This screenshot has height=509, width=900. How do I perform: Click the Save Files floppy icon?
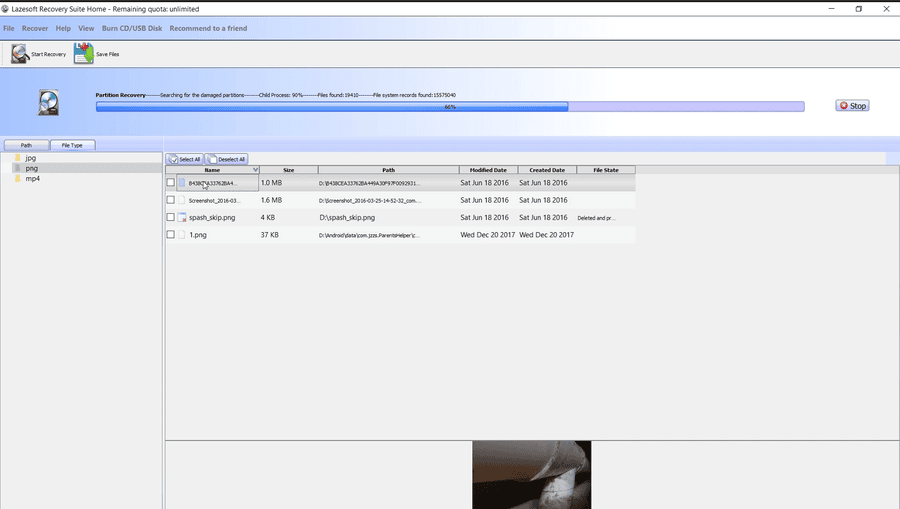[83, 53]
